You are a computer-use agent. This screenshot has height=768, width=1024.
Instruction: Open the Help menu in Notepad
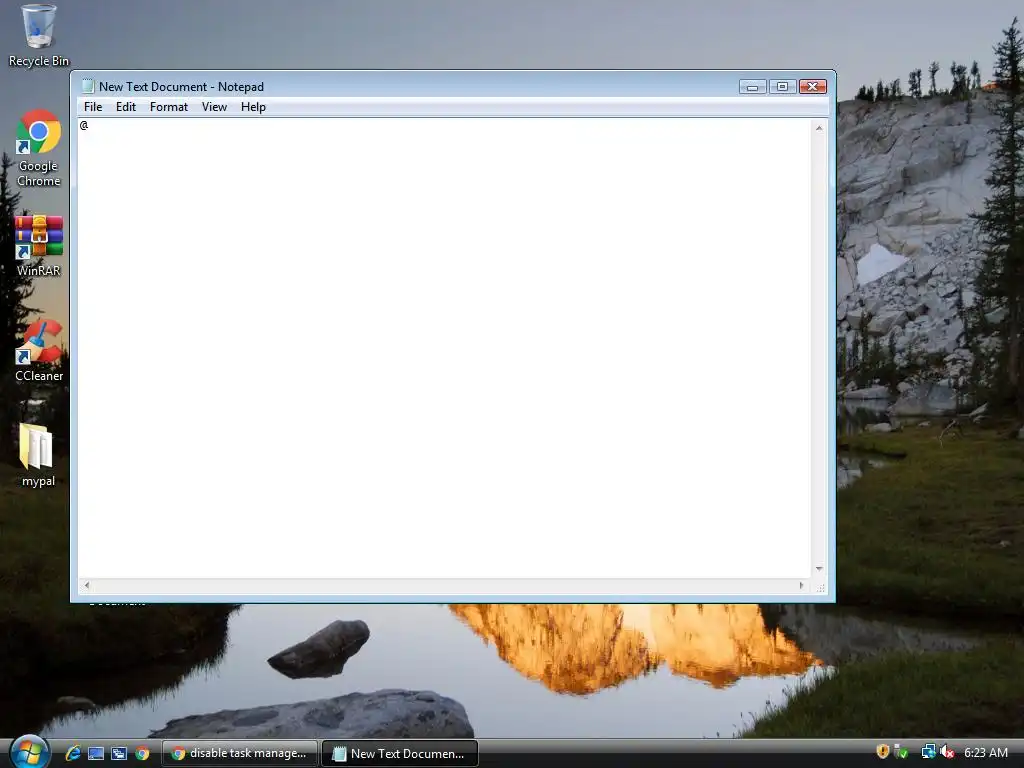tap(253, 107)
